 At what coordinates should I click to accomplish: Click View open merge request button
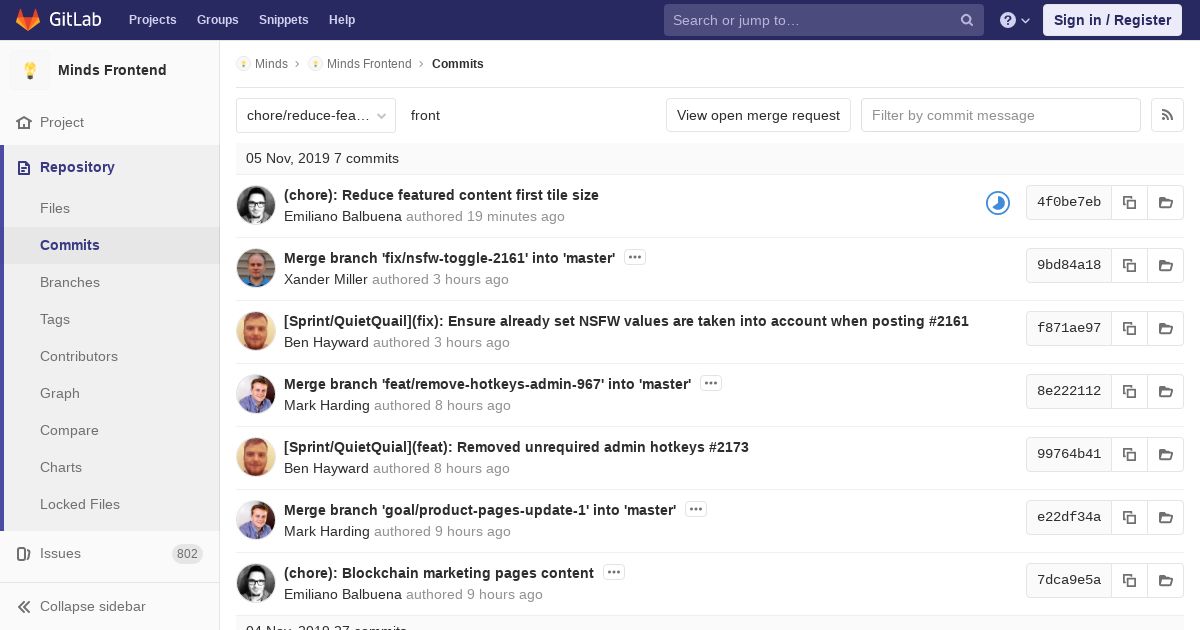pos(758,115)
